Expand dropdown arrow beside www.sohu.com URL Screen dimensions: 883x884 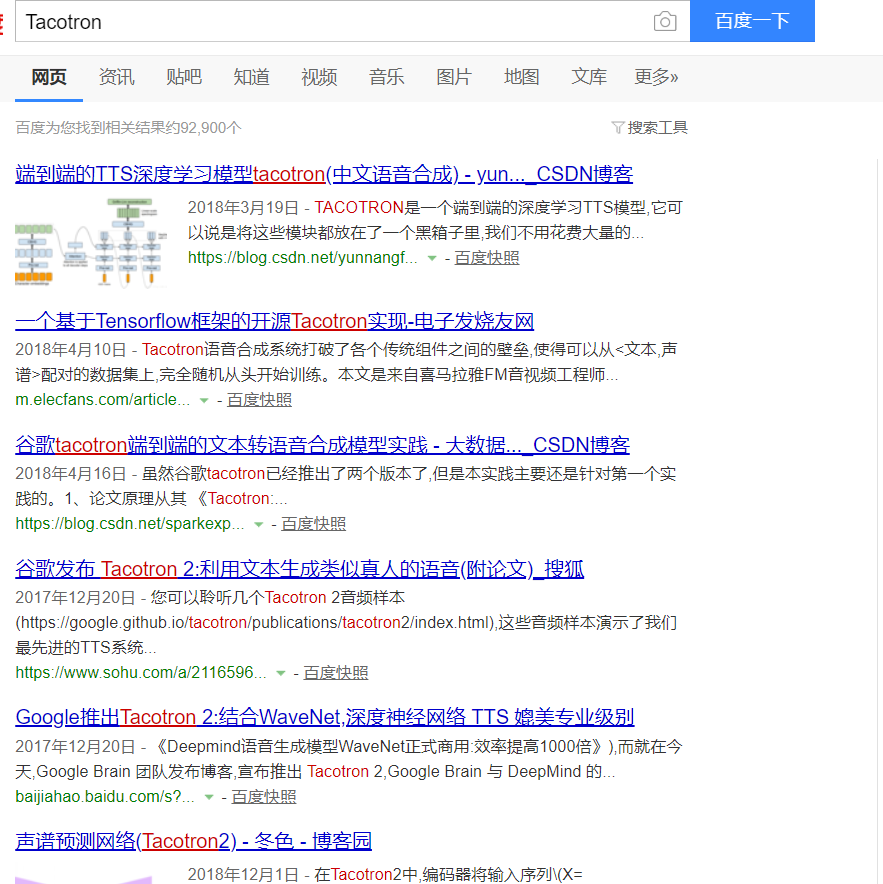[x=280, y=673]
